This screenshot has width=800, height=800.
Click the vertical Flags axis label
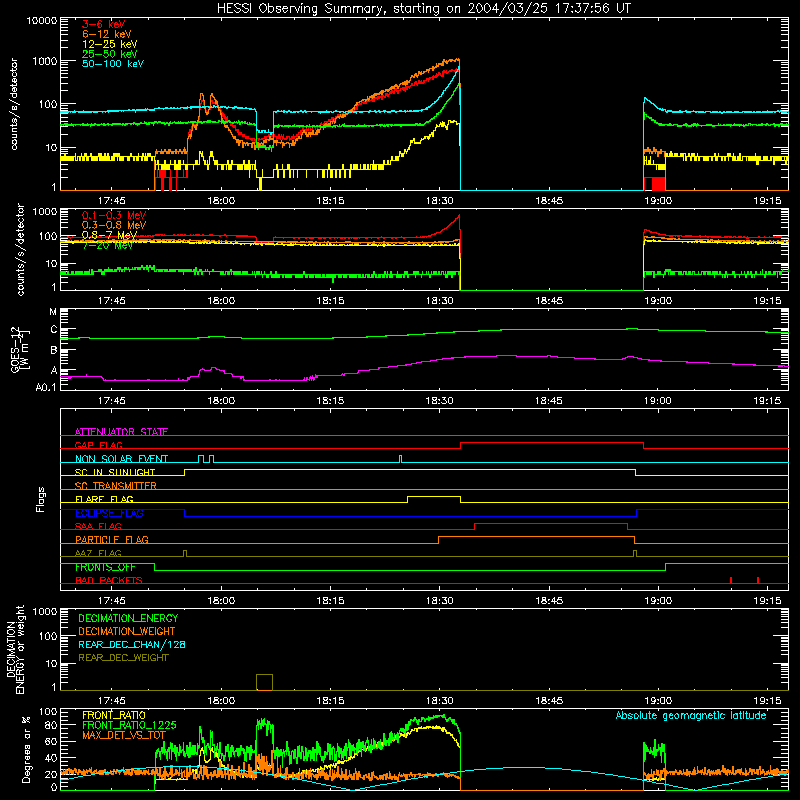41,499
